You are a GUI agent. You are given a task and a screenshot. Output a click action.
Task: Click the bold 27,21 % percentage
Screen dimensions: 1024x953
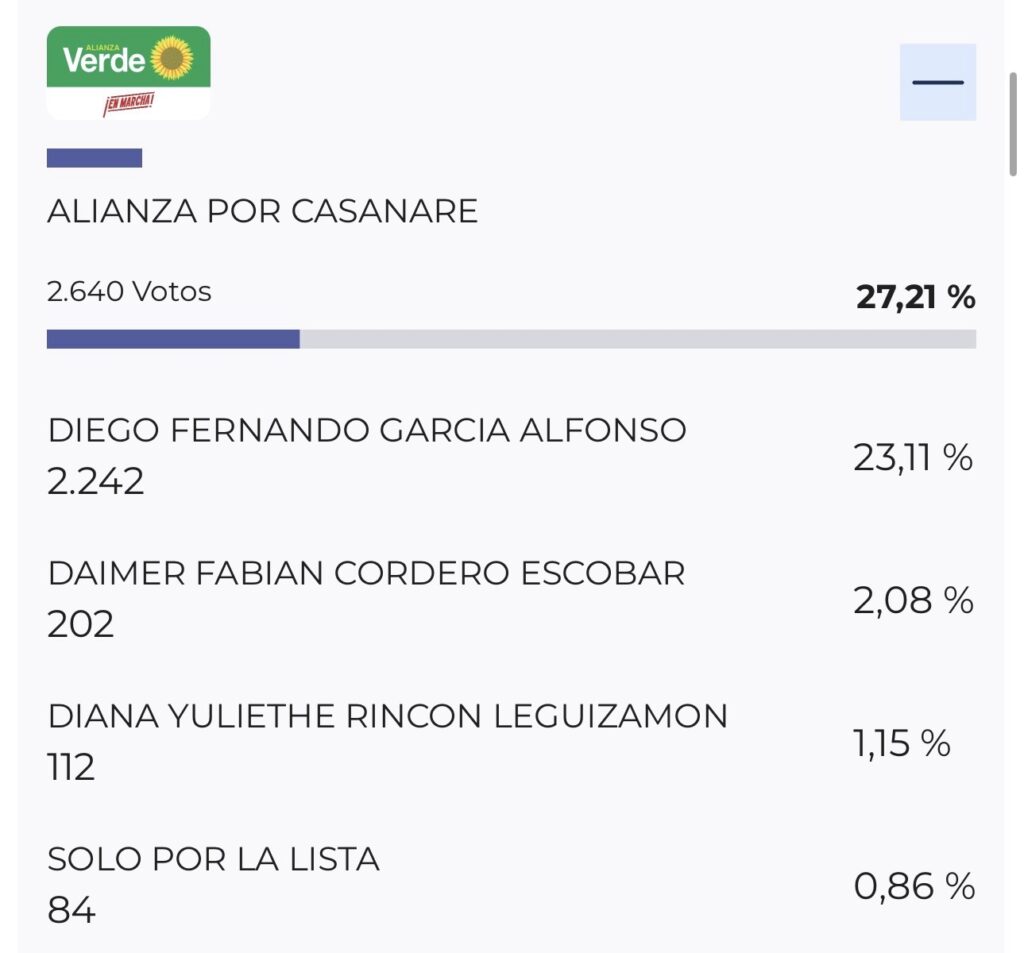coord(915,297)
